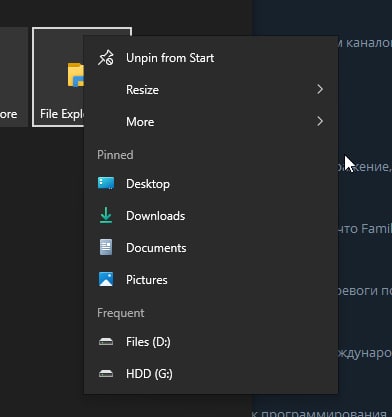The image size is (392, 417).
Task: Click the drive icon beside Files (D:)
Action: point(106,341)
